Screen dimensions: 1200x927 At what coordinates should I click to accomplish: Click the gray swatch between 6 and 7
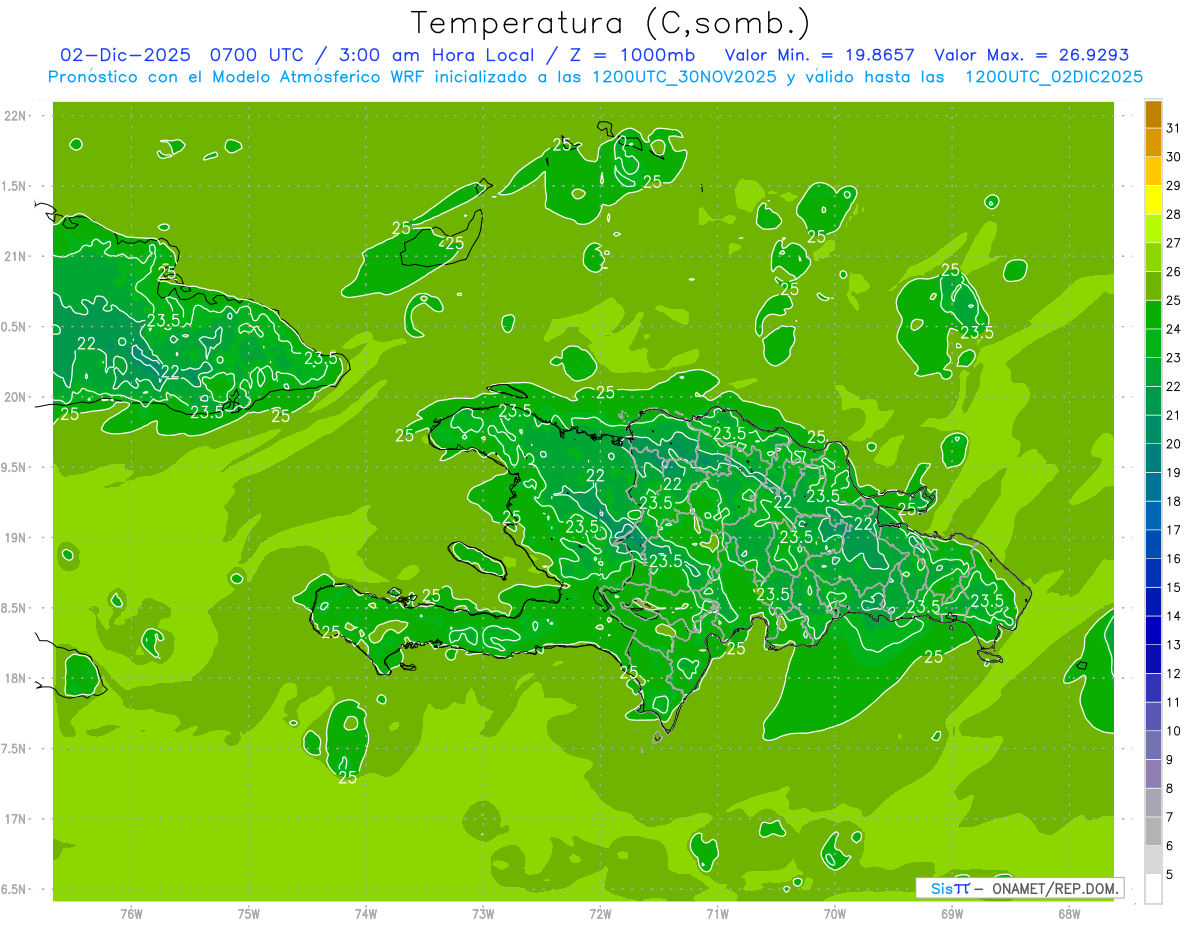tap(1153, 831)
